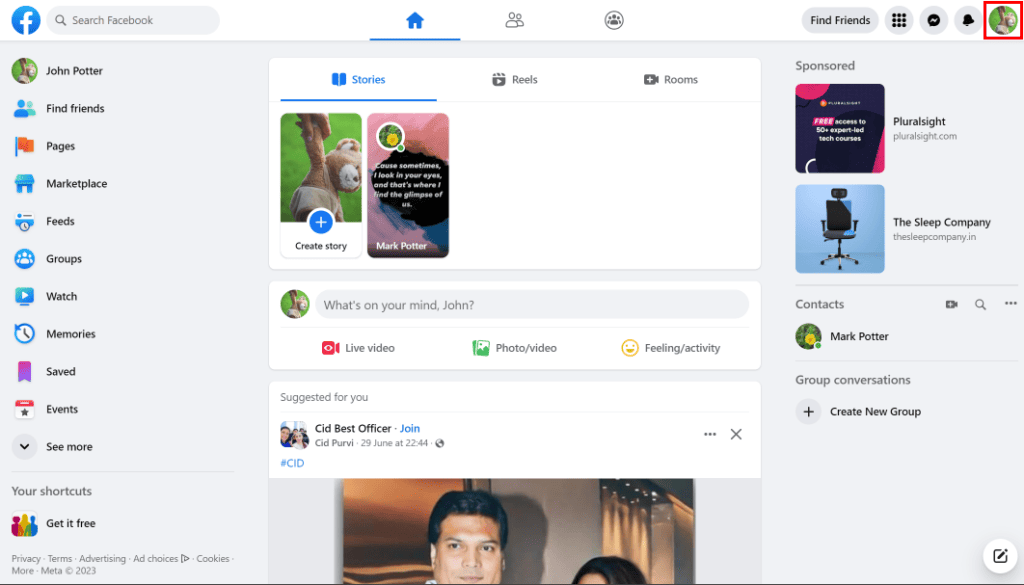
Task: Open the Friends tab icon in top bar
Action: [515, 20]
